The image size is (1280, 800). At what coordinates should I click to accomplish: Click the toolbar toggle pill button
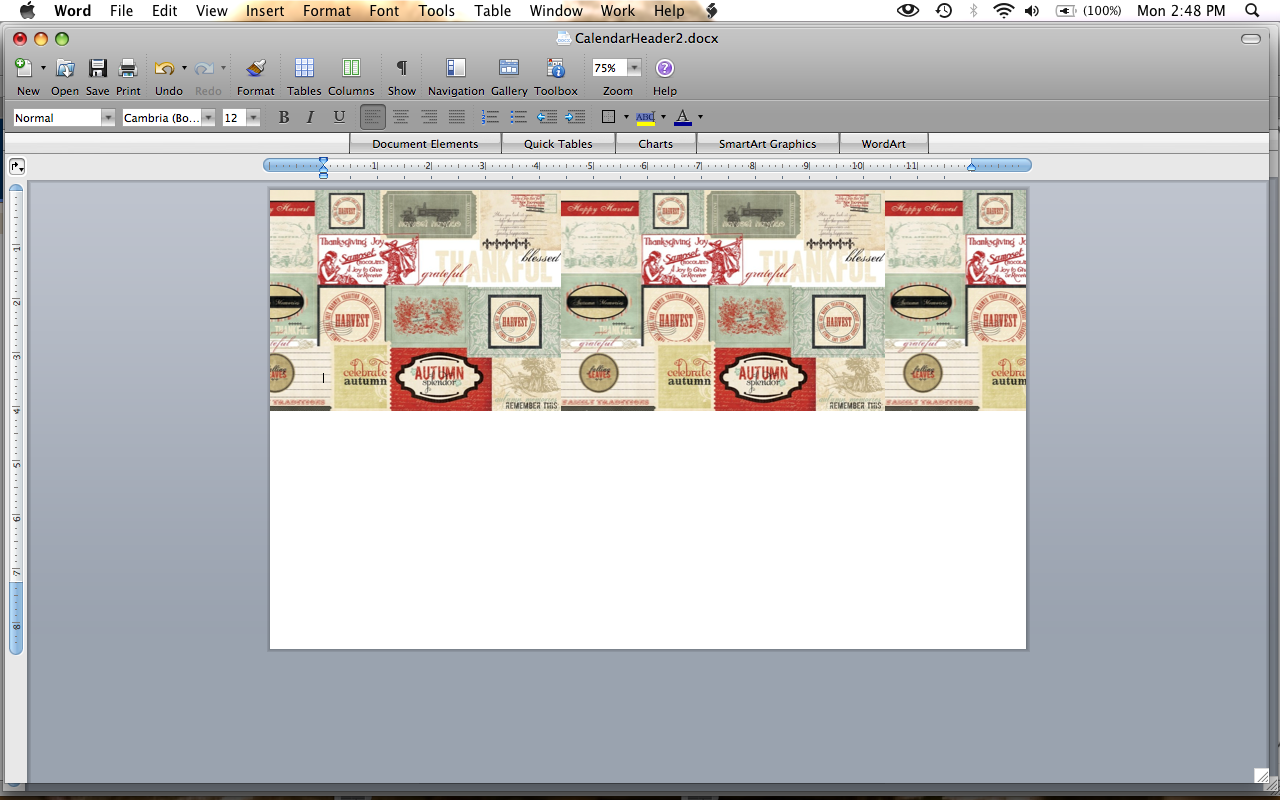pos(1250,38)
